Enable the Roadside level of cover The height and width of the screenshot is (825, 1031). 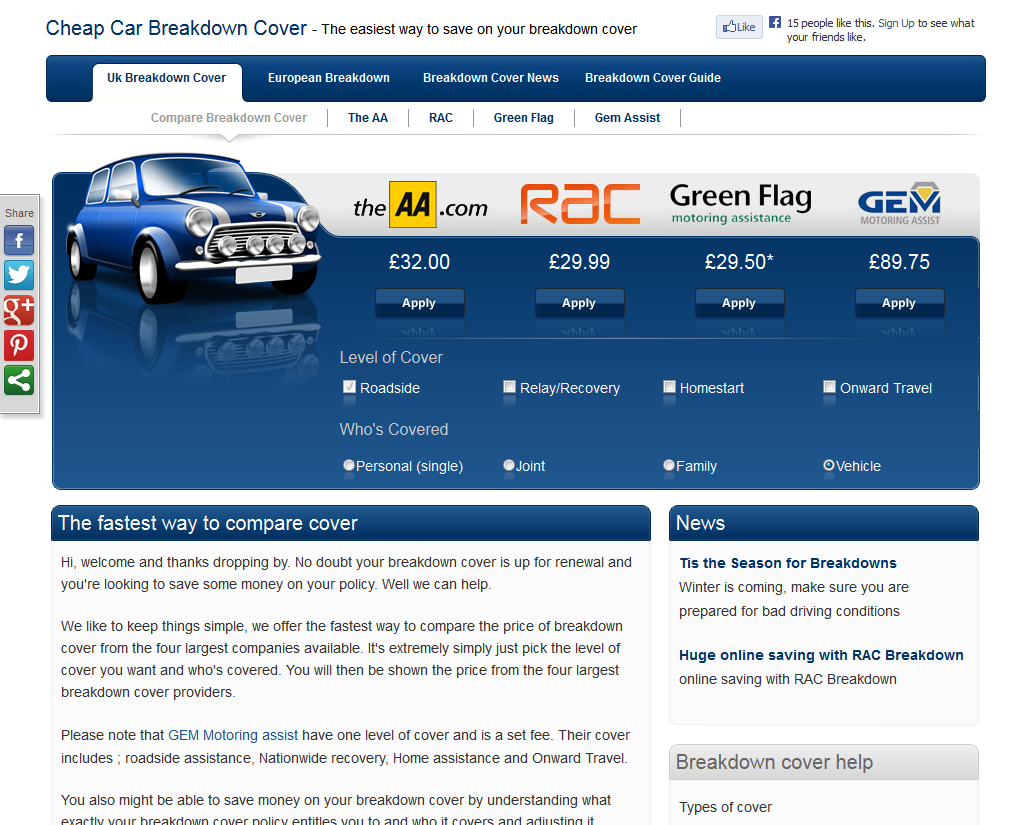click(x=349, y=386)
